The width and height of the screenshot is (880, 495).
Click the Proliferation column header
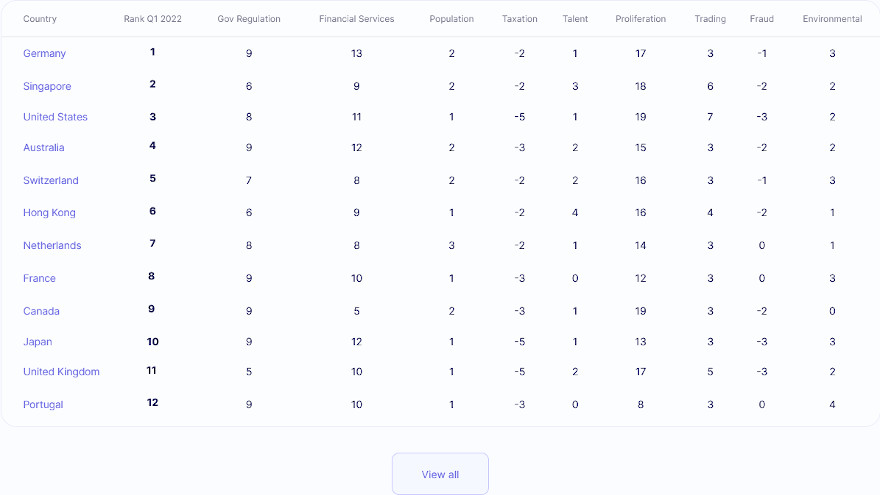pyautogui.click(x=640, y=19)
